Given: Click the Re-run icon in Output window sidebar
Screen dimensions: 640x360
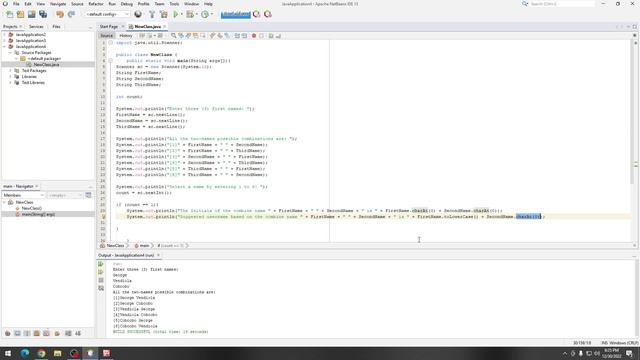Looking at the screenshot, I should click(101, 264).
